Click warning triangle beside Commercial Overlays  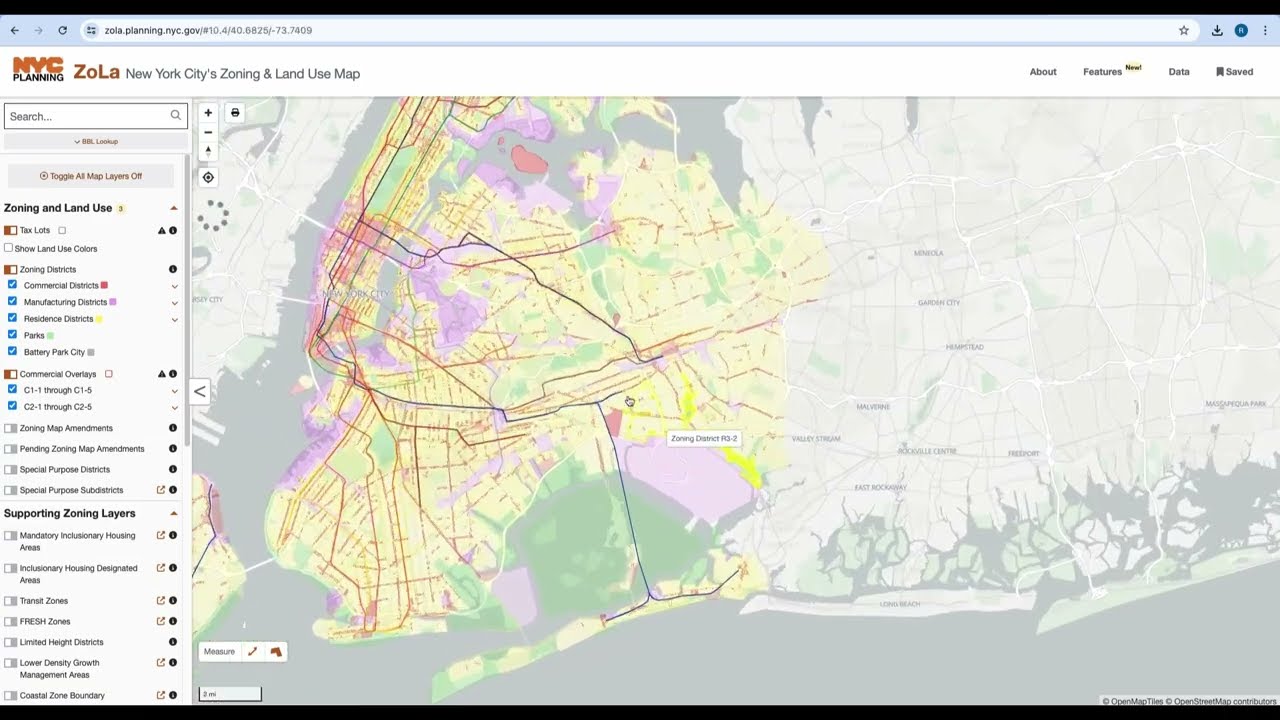[162, 374]
